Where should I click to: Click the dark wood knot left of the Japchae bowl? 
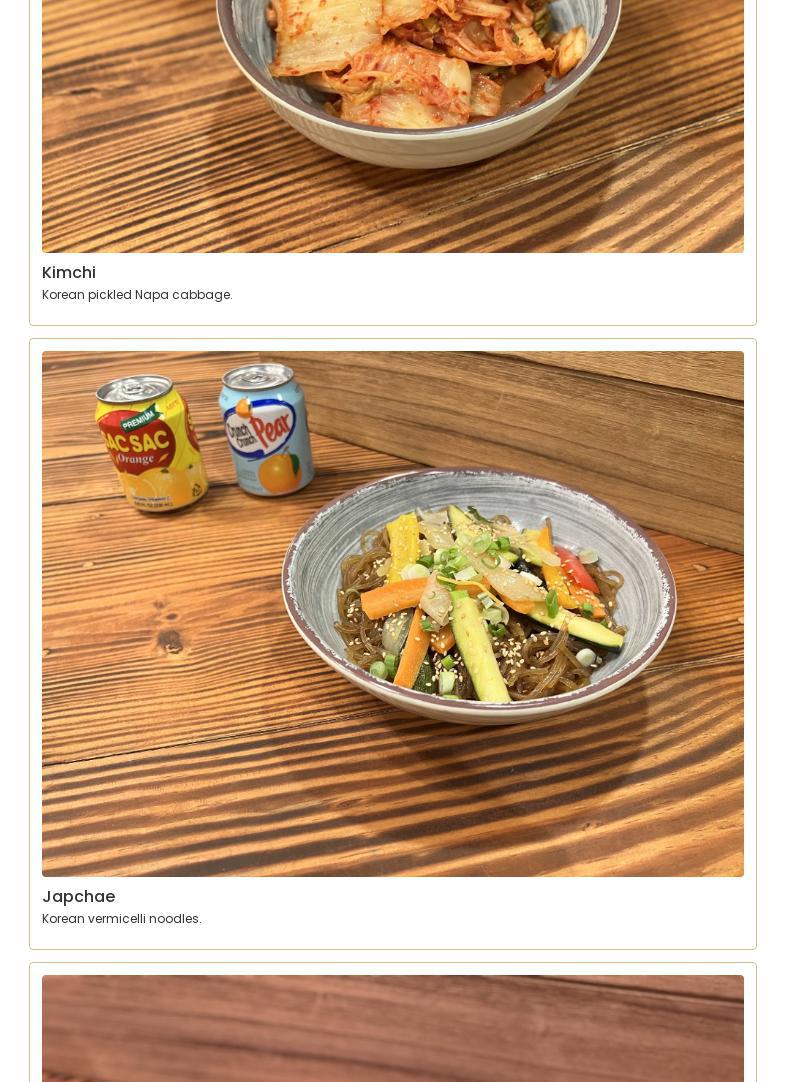pyautogui.click(x=169, y=641)
